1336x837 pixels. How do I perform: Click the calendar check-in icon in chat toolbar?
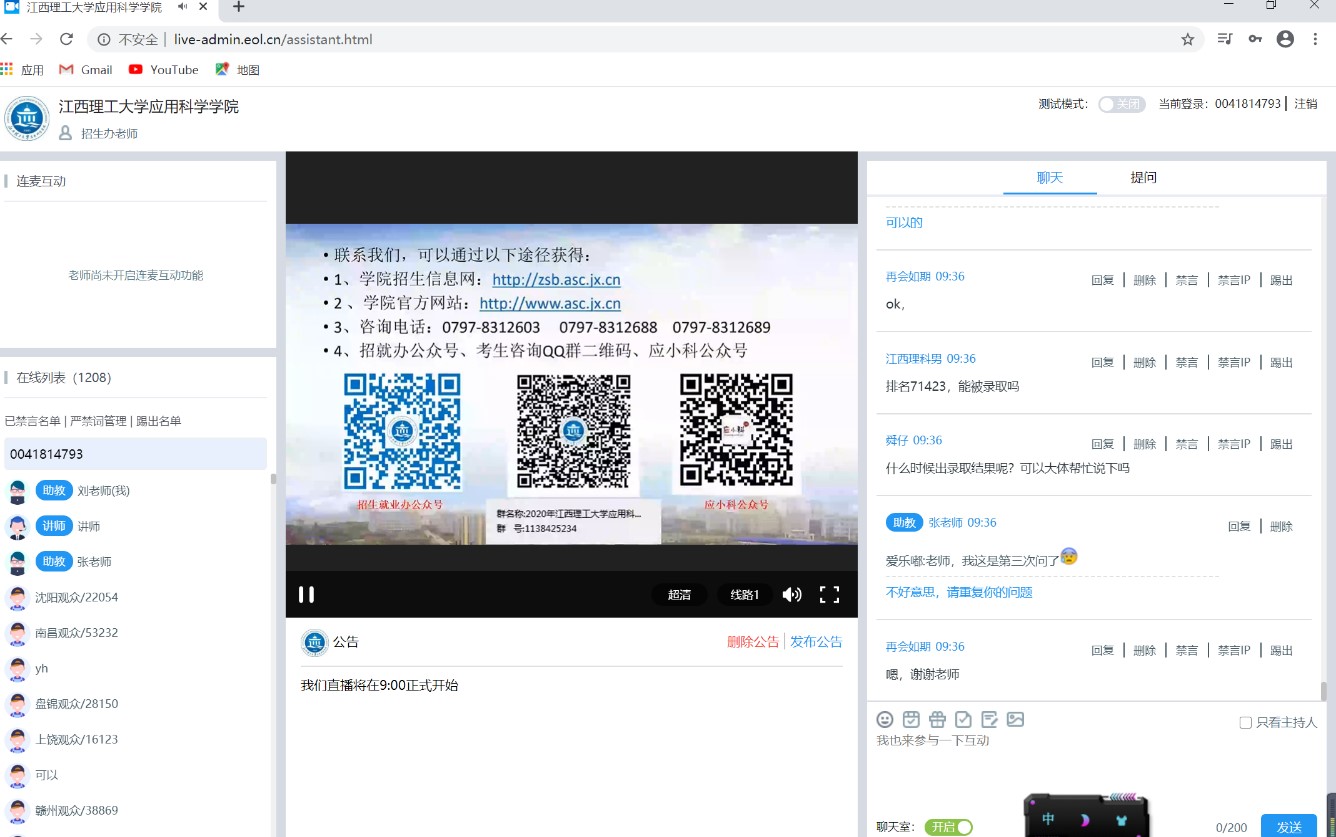911,719
